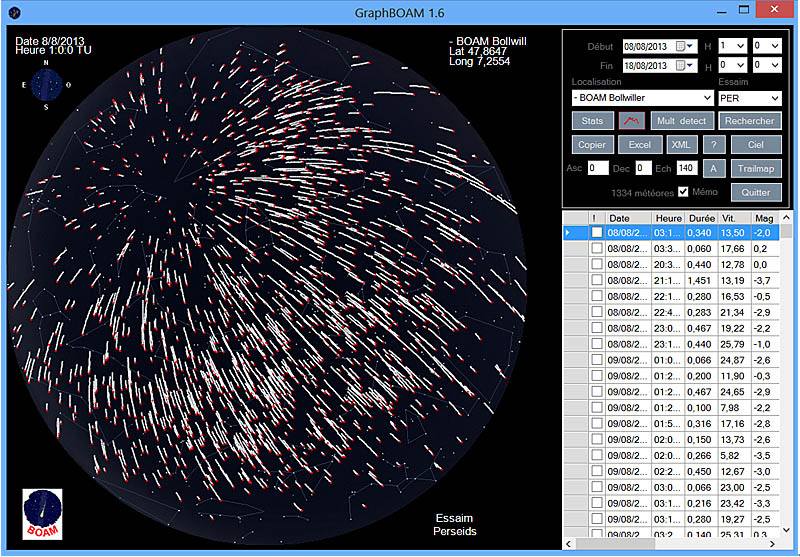Click the compass orientation globe icon
Viewport: 800px width, 557px height.
46,86
